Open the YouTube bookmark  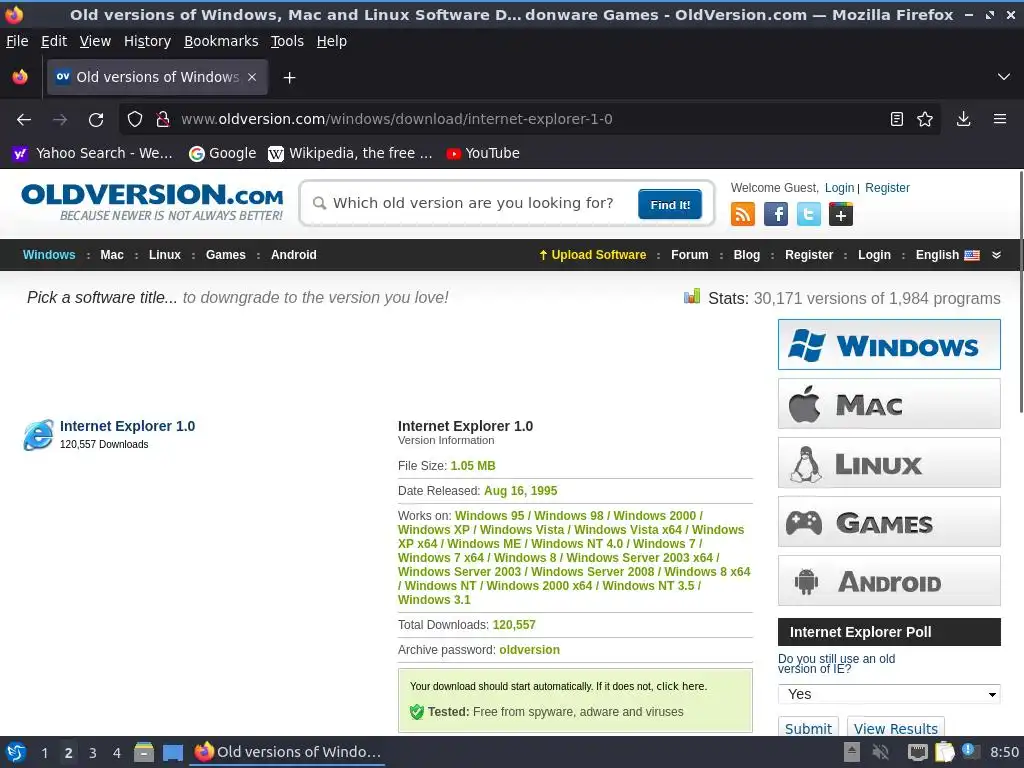click(x=483, y=153)
